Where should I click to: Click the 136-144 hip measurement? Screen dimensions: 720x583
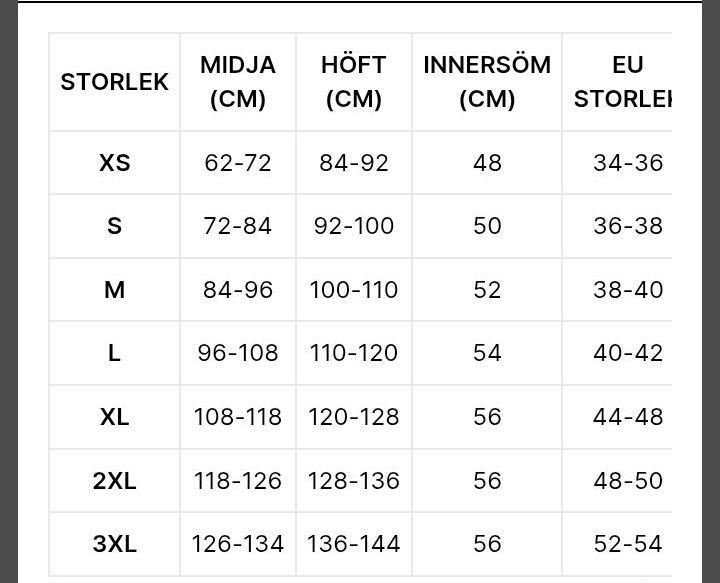click(354, 544)
